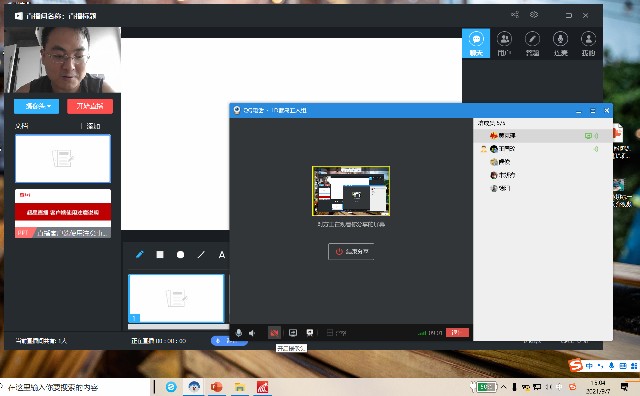Click the share icon beside settings gear

[515, 15]
